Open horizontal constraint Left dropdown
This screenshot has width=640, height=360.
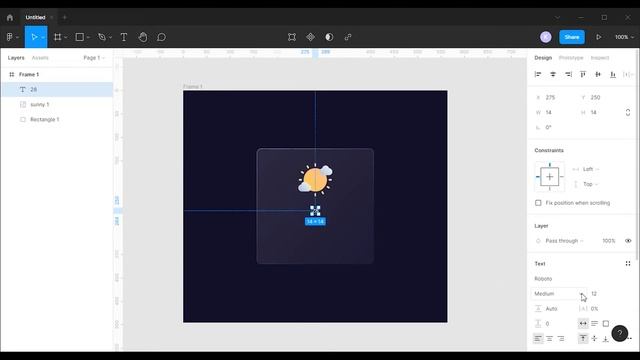(x=590, y=169)
